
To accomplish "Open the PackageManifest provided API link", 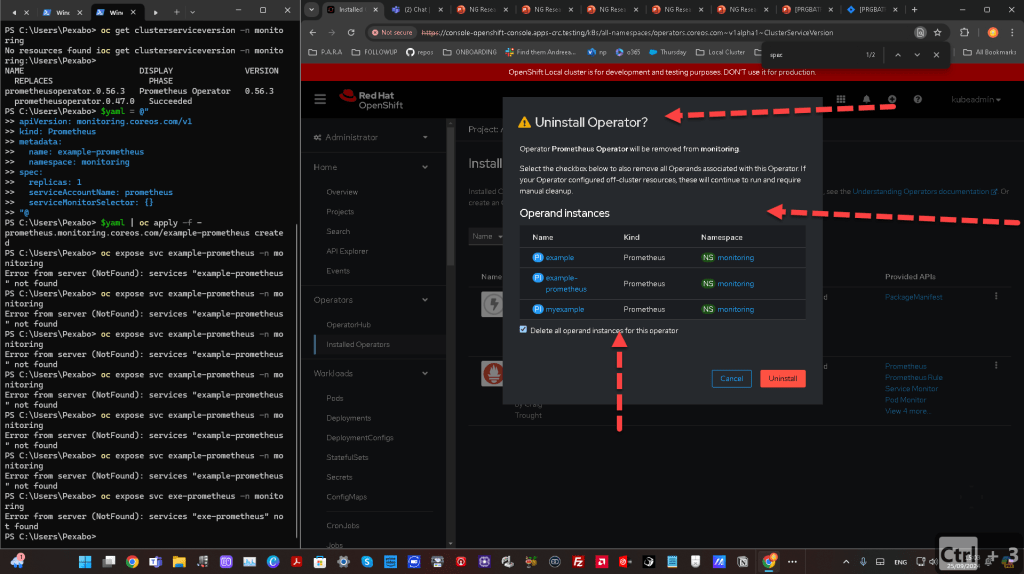I will tap(913, 297).
